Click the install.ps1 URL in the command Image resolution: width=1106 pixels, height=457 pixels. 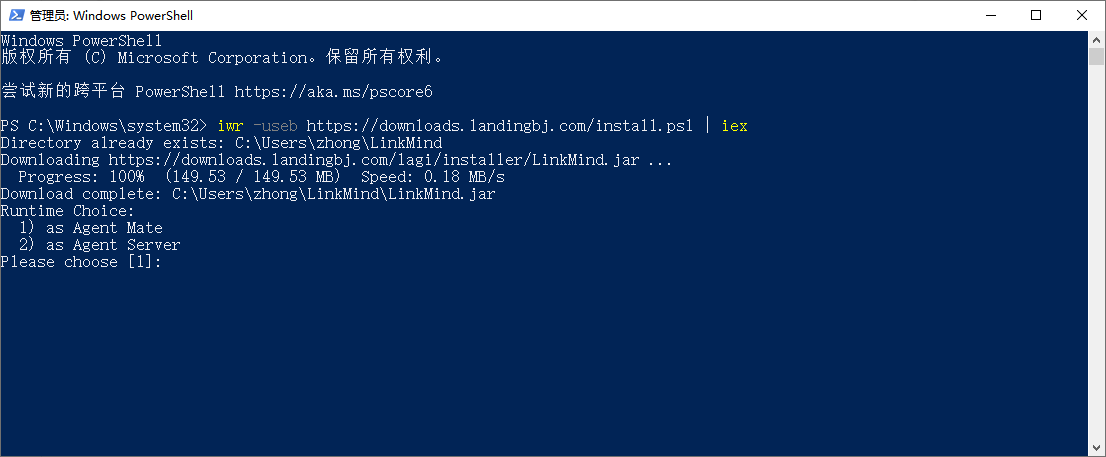pyautogui.click(x=501, y=126)
